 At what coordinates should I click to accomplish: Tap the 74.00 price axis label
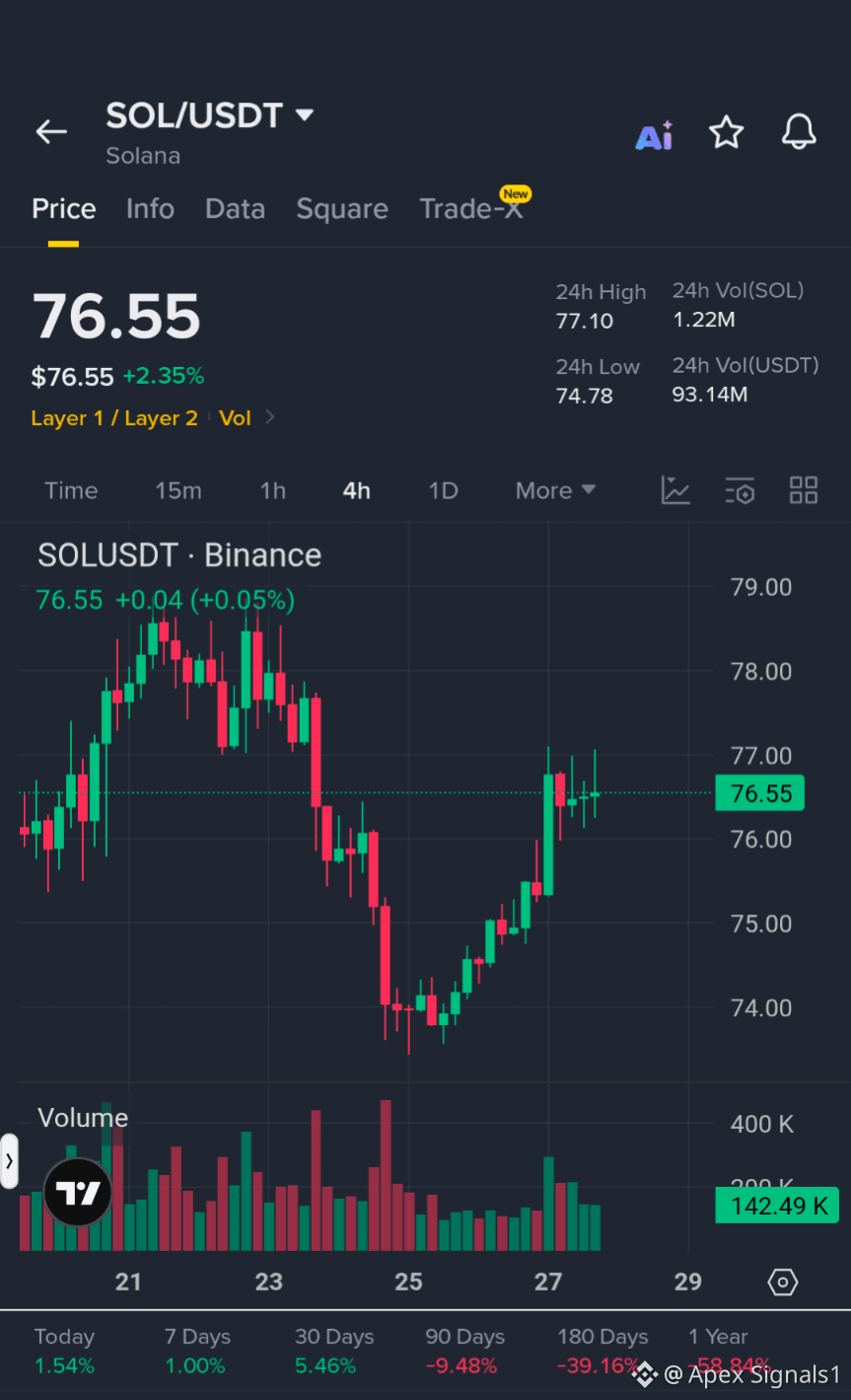click(761, 1007)
